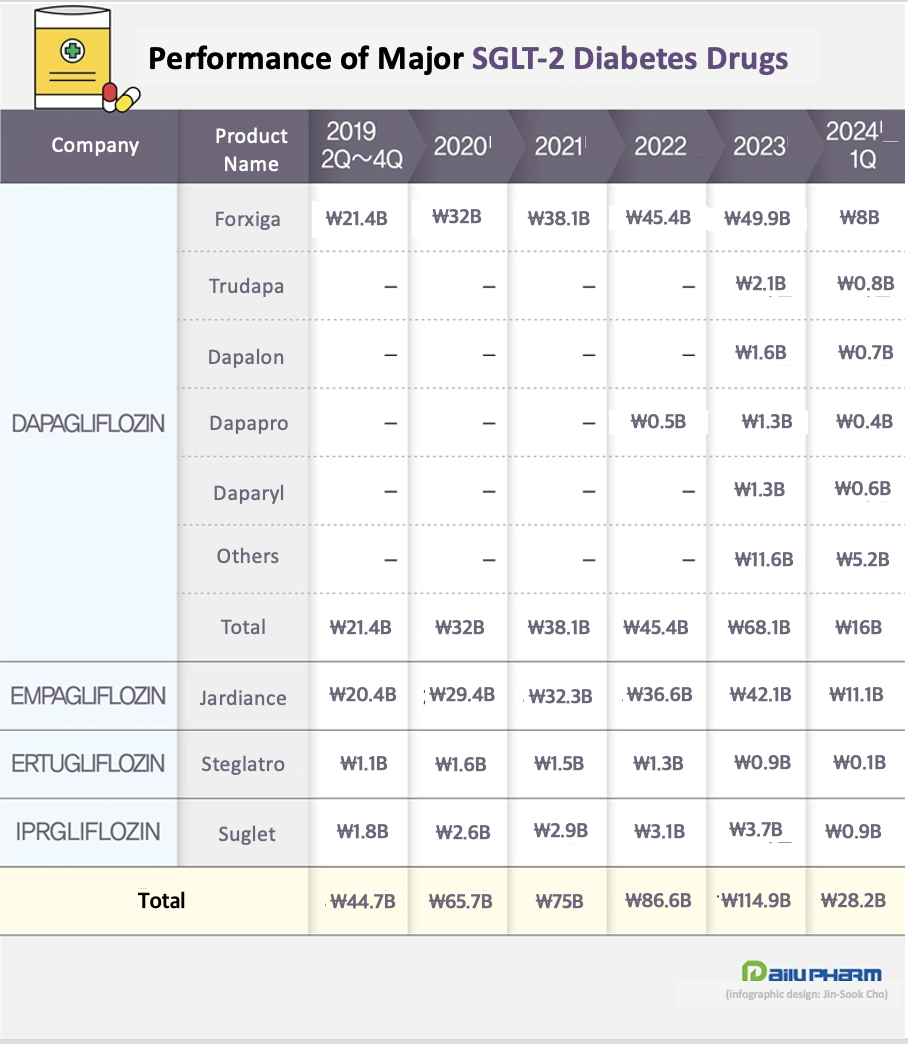Image resolution: width=908 pixels, height=1044 pixels.
Task: Click the Suglet product name
Action: point(246,834)
